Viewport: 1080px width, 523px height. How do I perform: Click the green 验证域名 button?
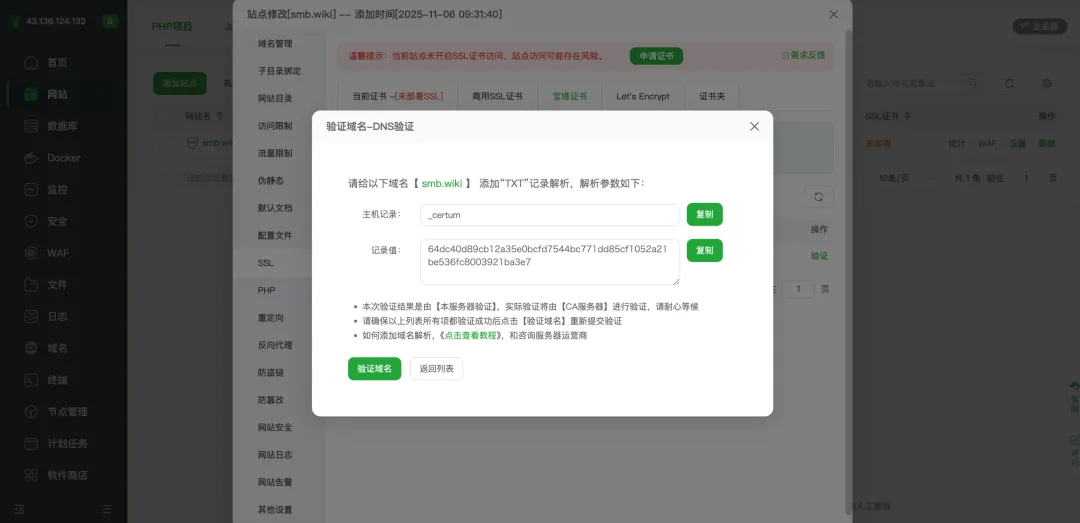point(374,369)
